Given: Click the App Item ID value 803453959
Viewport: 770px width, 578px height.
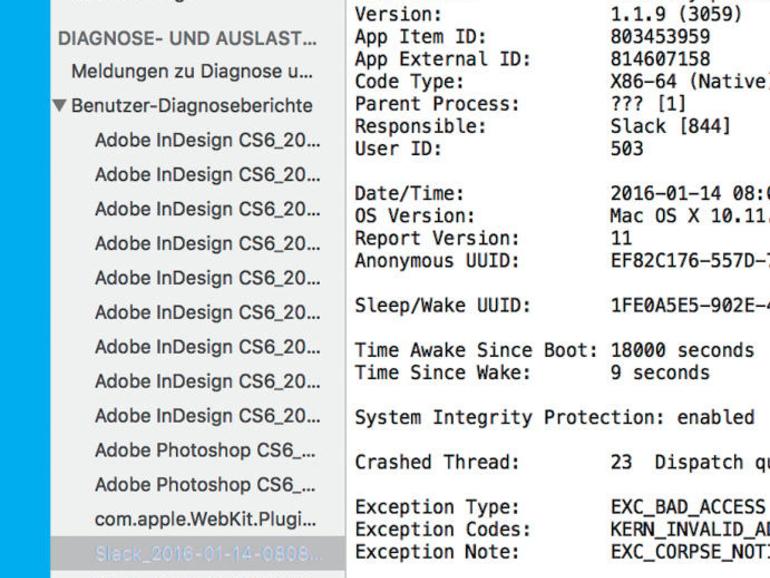Looking at the screenshot, I should coord(660,38).
